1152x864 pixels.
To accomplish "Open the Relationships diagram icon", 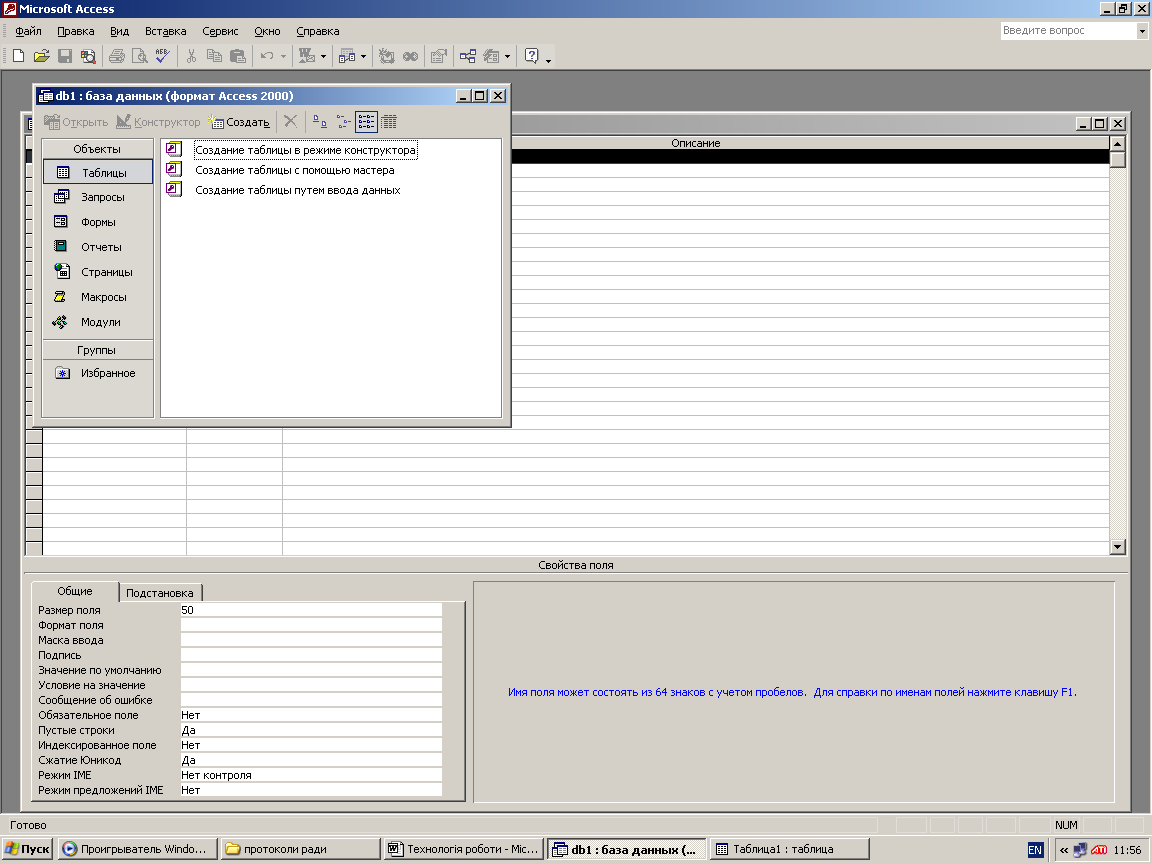I will tap(467, 56).
